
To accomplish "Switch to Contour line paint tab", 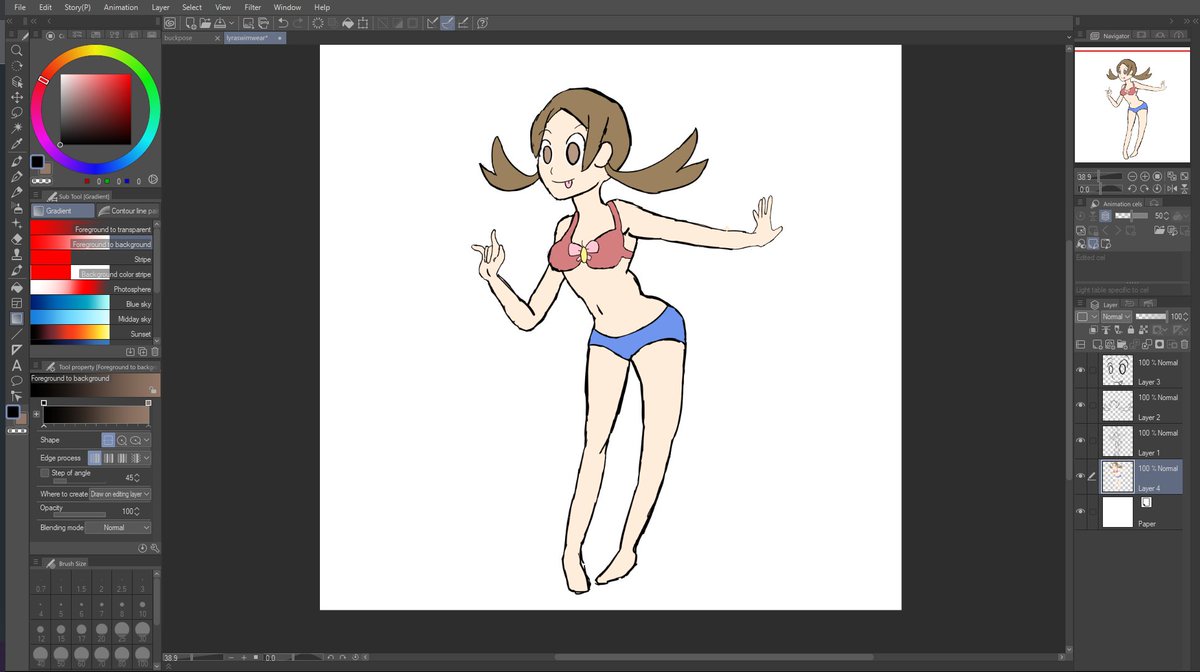I will [128, 211].
